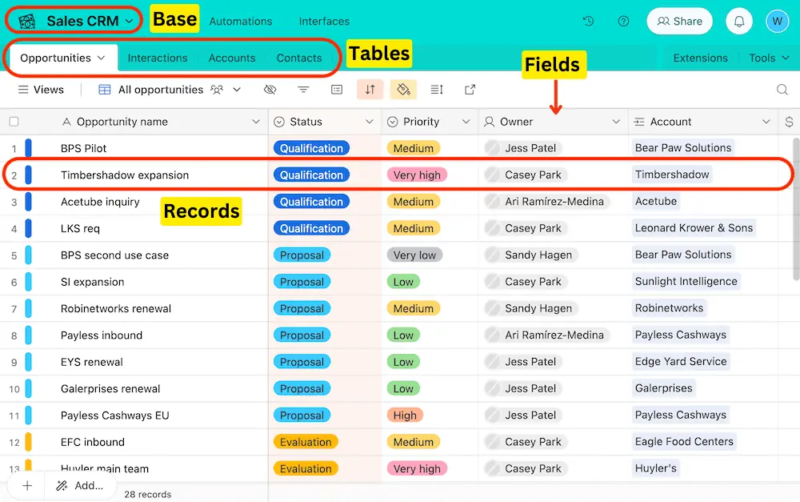This screenshot has height=502, width=800.
Task: Tick the select all records checkbox
Action: pyautogui.click(x=14, y=121)
